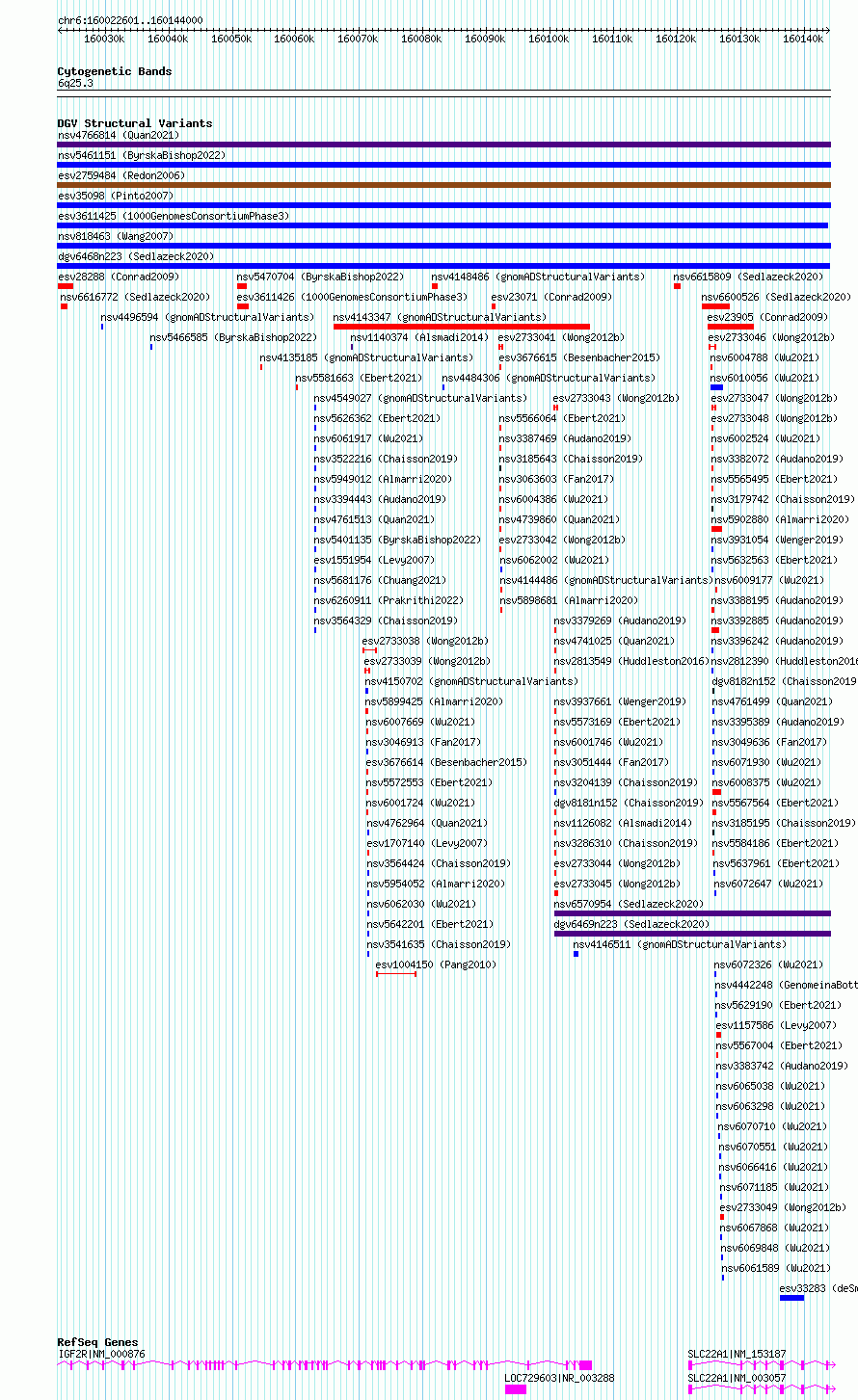The width and height of the screenshot is (858, 1400).
Task: Select esv2733038 (Wong2012b) label
Action: tap(425, 641)
